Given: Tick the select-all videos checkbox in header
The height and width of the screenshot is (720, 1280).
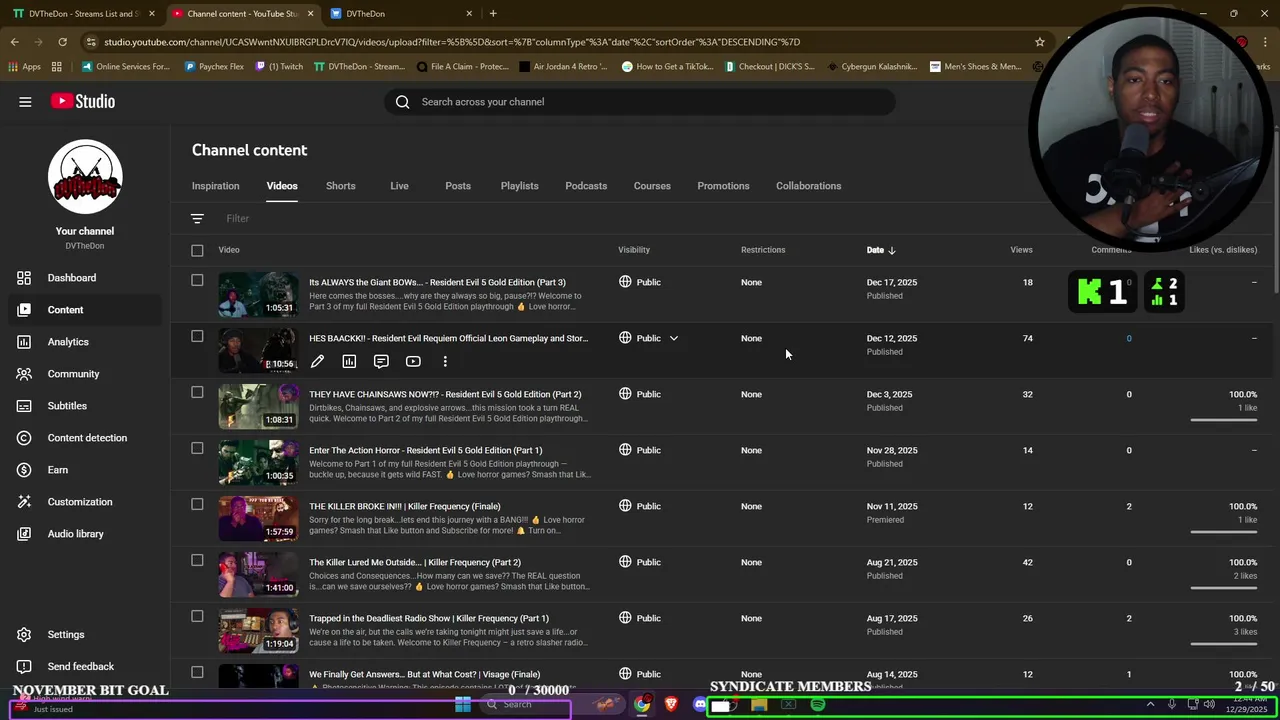Looking at the screenshot, I should (197, 250).
